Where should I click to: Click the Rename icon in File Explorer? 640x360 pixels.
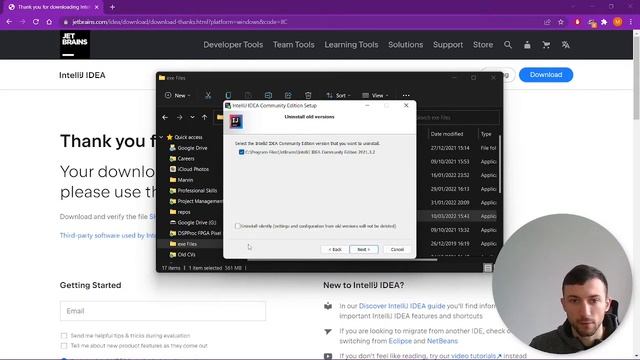coord(268,95)
